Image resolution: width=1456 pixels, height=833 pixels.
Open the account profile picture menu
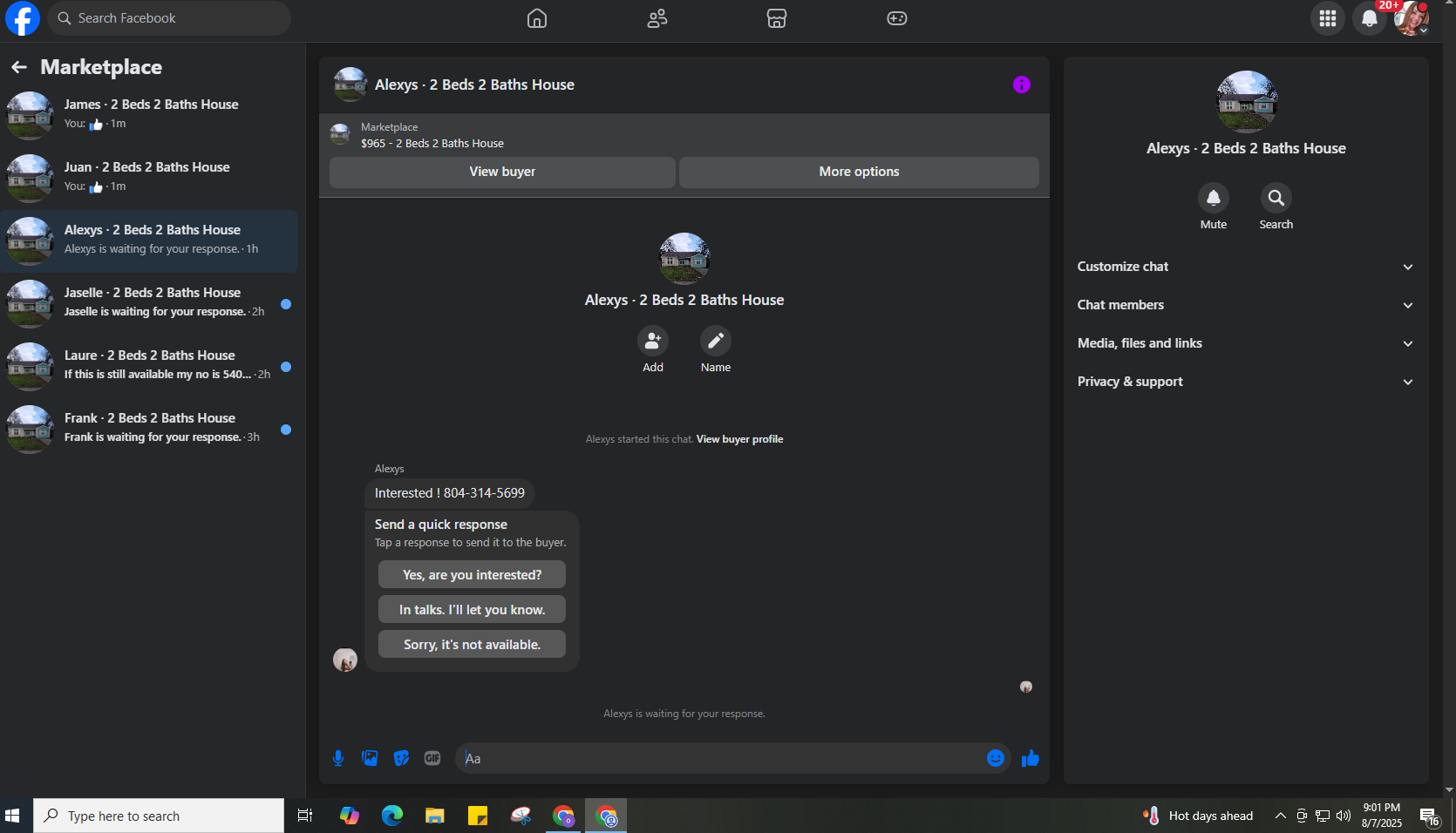[1412, 18]
